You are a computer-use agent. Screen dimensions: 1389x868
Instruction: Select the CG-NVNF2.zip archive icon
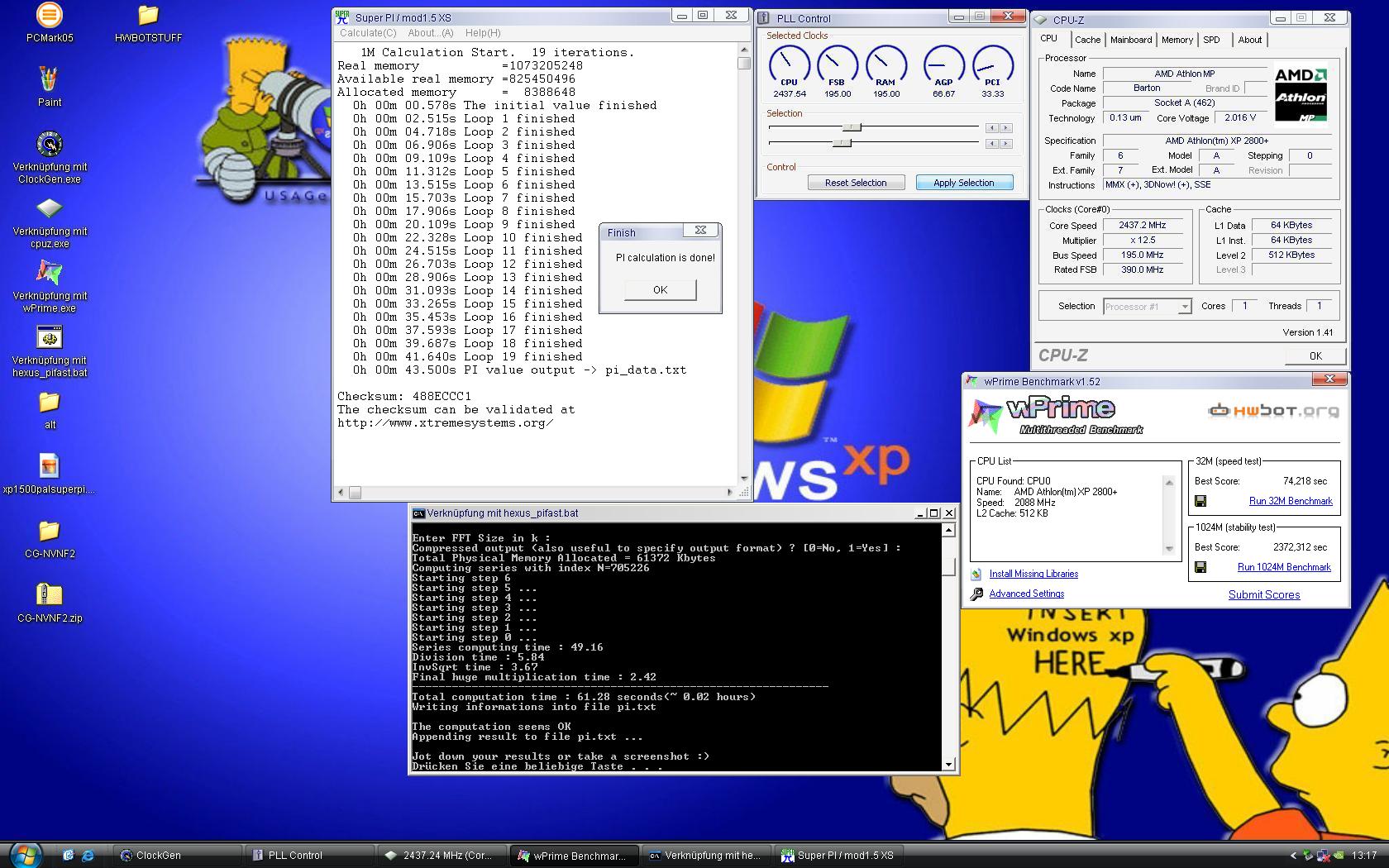click(50, 595)
